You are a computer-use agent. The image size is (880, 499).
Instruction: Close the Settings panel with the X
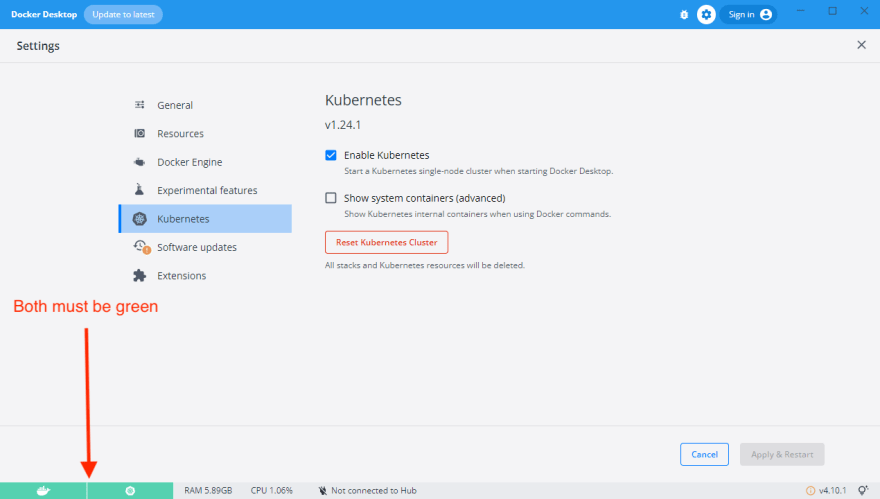coord(861,45)
